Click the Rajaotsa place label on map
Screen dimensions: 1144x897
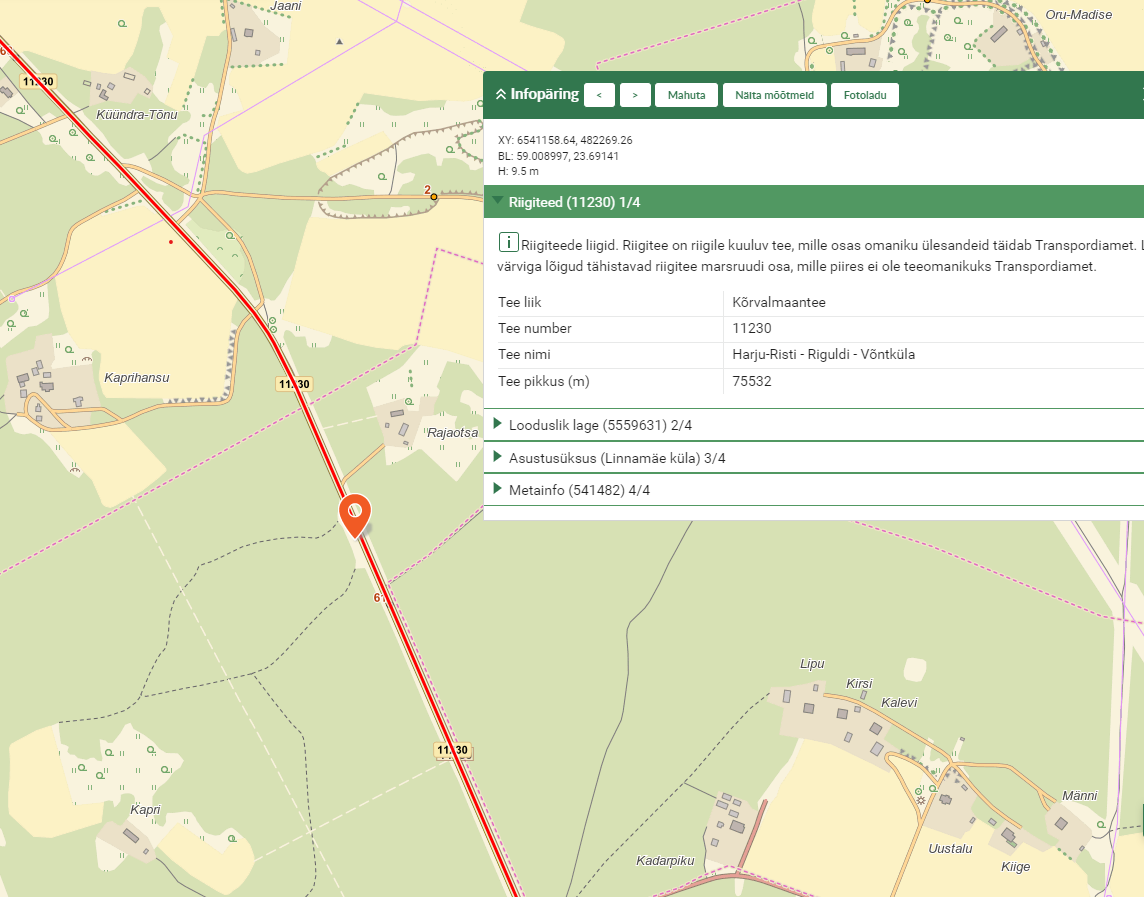[452, 433]
